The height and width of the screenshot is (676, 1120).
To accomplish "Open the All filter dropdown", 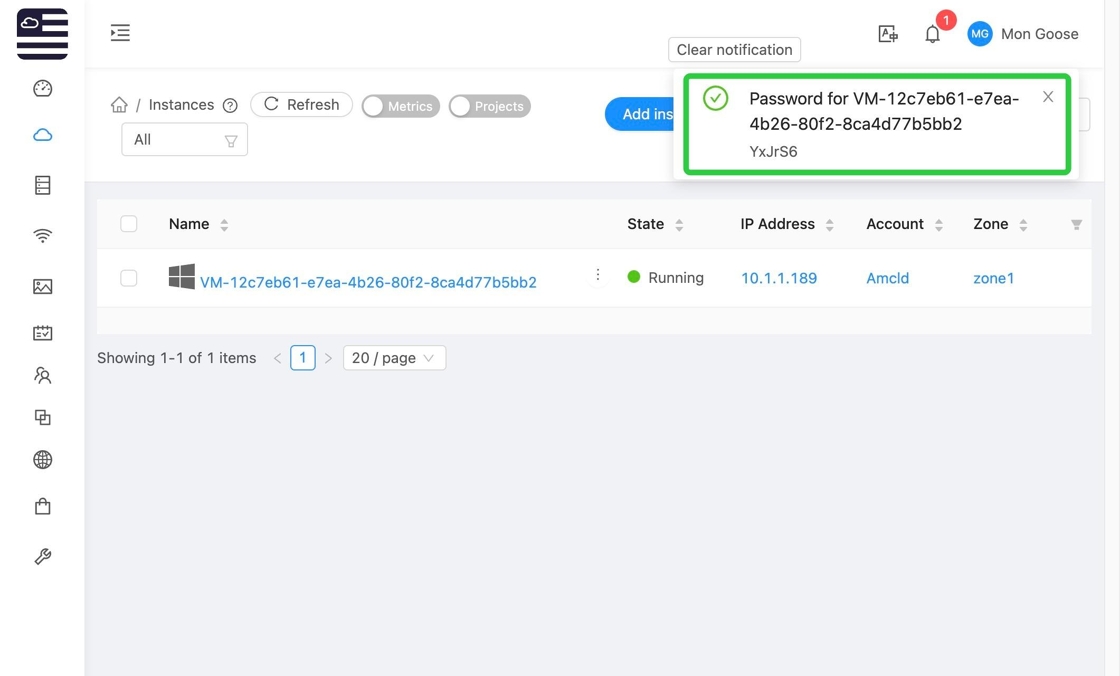I will tap(184, 140).
